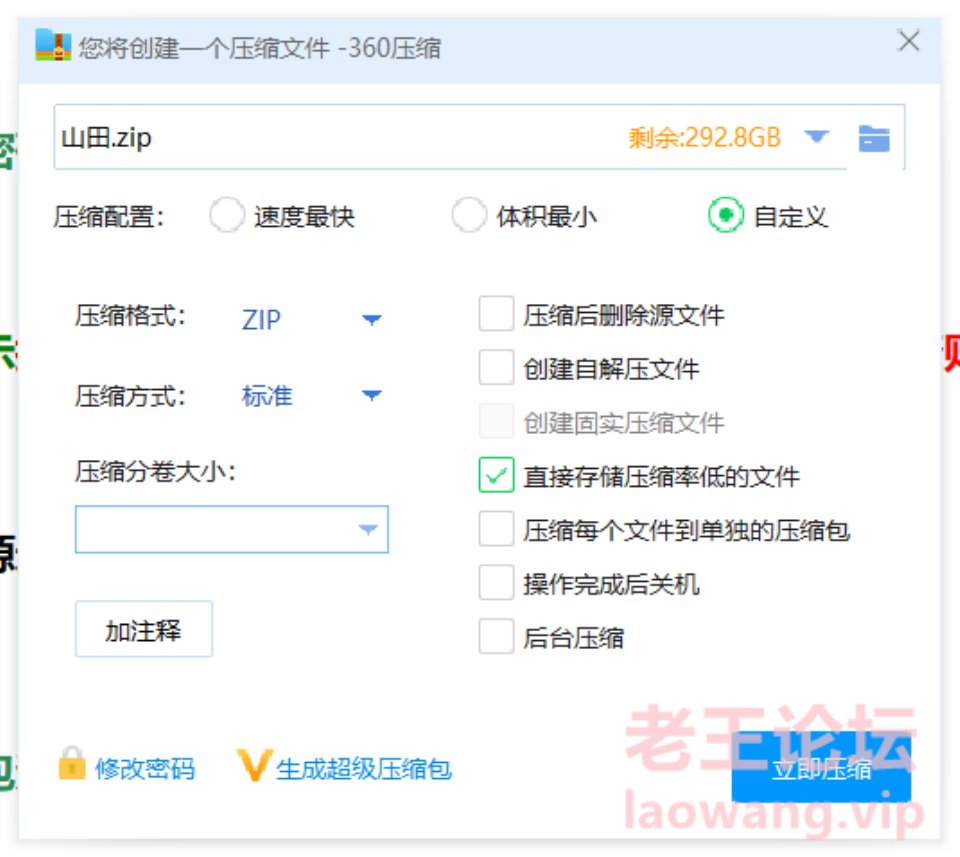Click the 360压缩 app icon in title bar
The height and width of the screenshot is (857, 960).
point(53,46)
